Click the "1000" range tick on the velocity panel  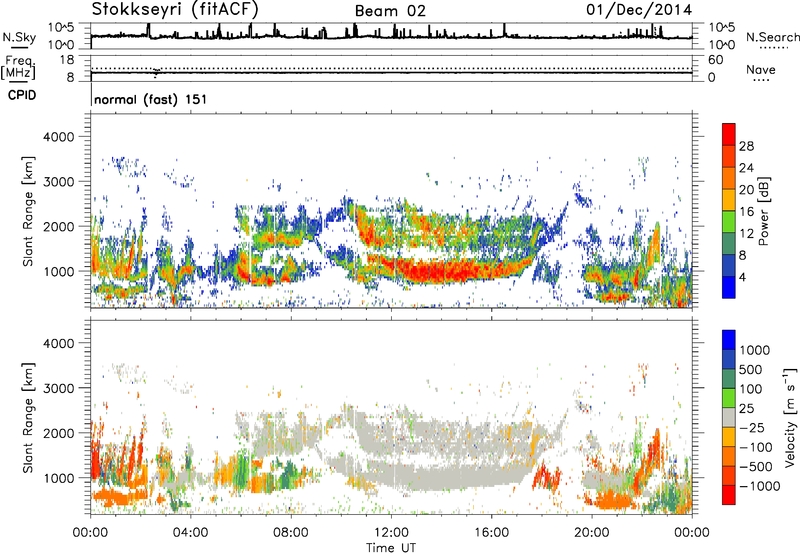[x=58, y=478]
